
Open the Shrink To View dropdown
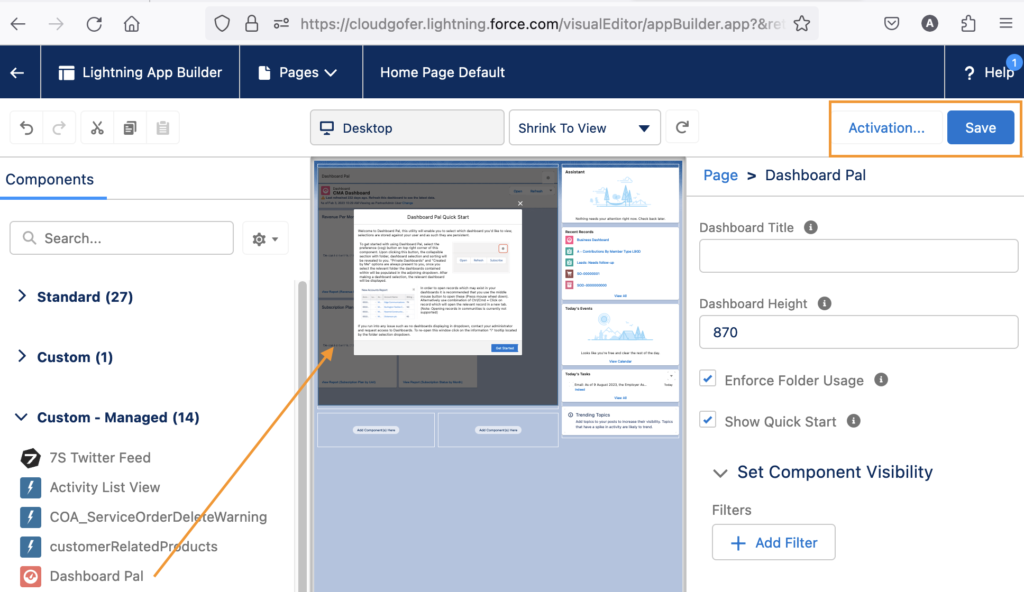pyautogui.click(x=584, y=128)
